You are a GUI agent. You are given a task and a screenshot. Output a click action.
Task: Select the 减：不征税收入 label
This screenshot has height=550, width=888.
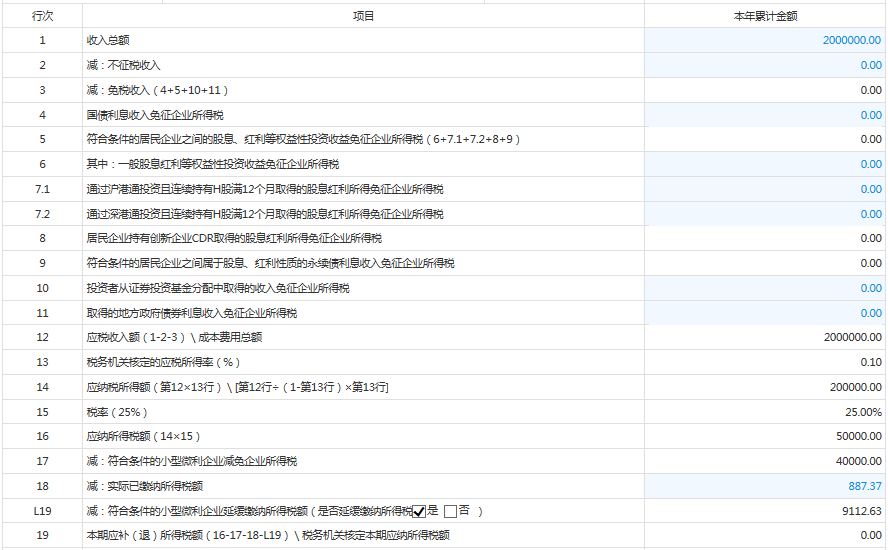(123, 65)
